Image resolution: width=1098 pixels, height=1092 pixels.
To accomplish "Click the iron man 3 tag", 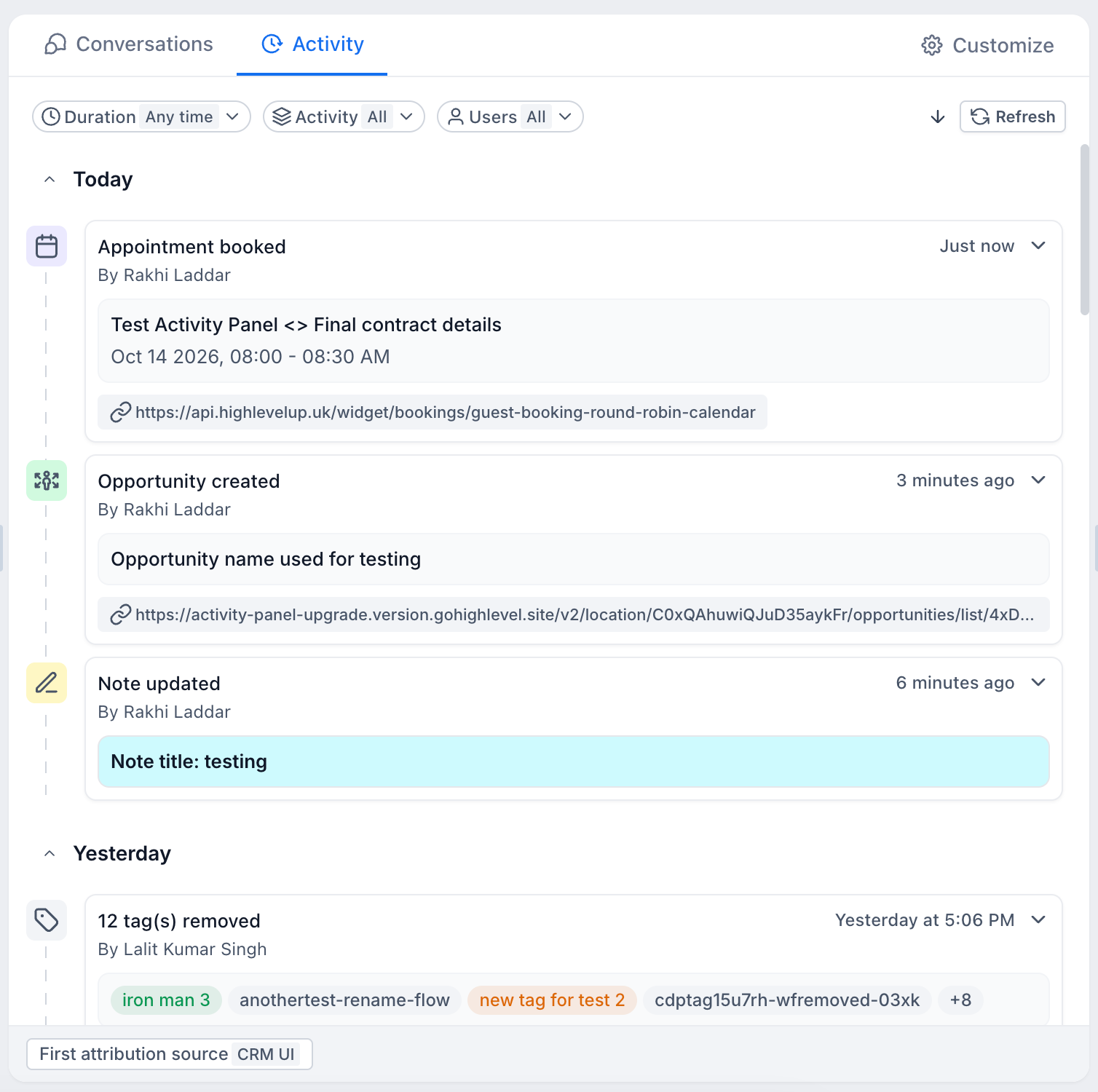I will (166, 1000).
